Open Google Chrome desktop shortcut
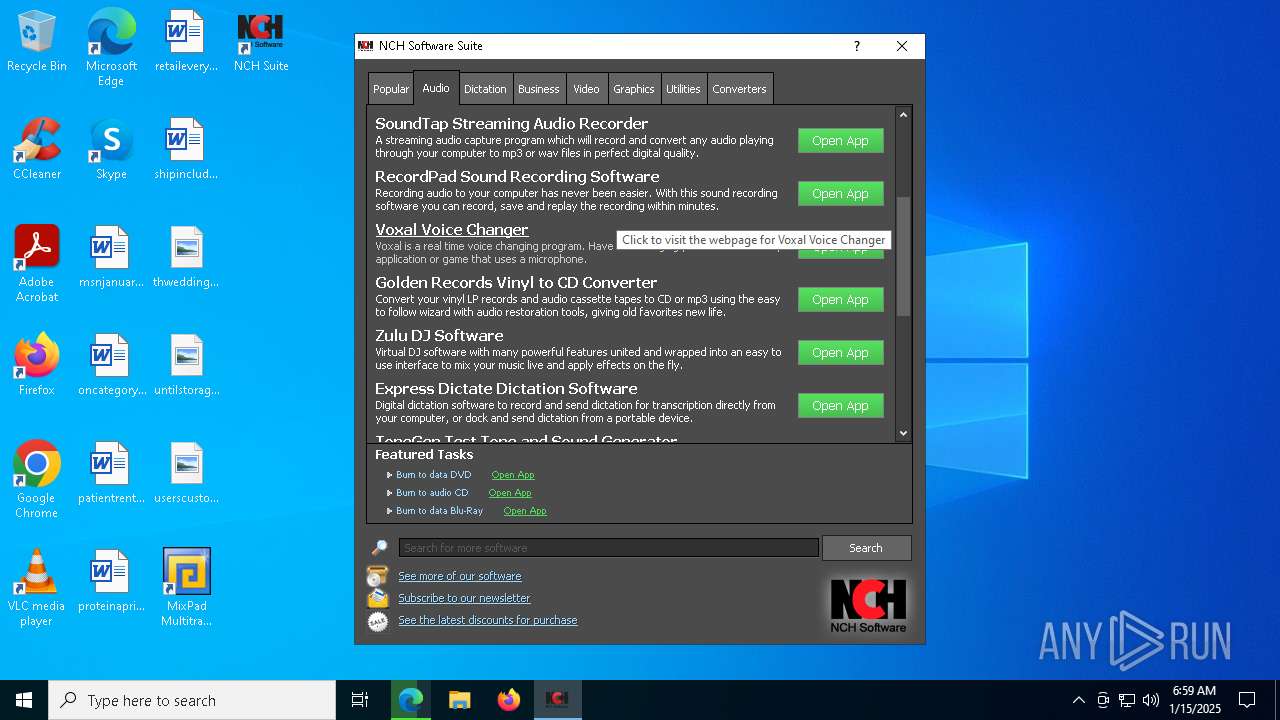The height and width of the screenshot is (720, 1280). (x=36, y=481)
